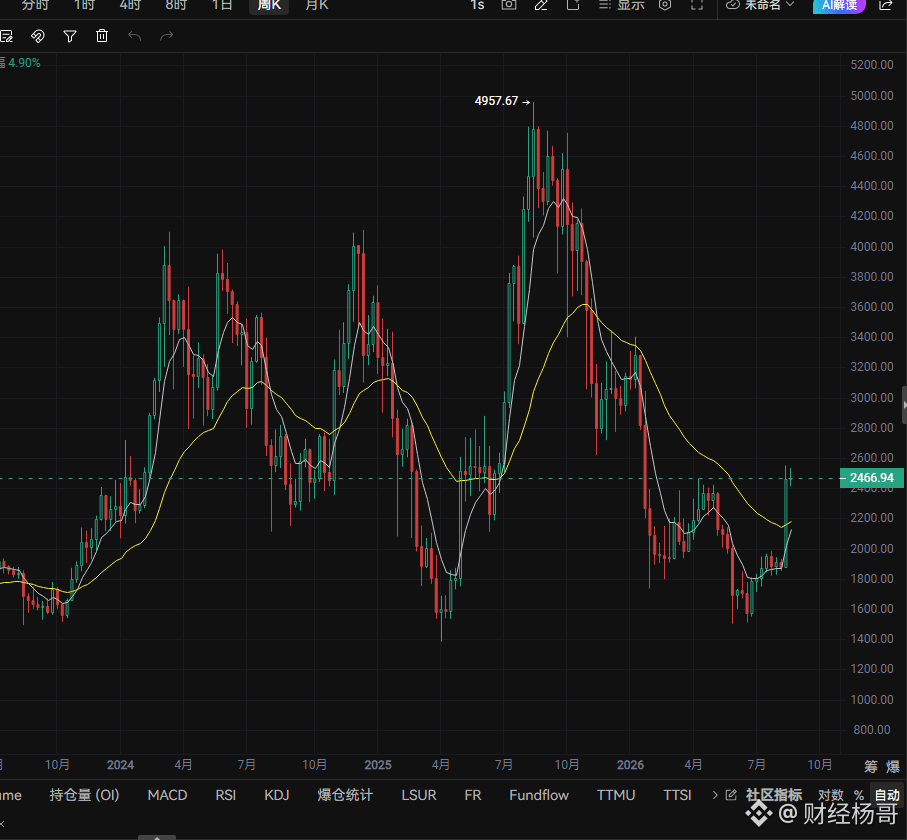Open the drawing pencil tool
Screen dimensions: 907x840
[x=541, y=5]
